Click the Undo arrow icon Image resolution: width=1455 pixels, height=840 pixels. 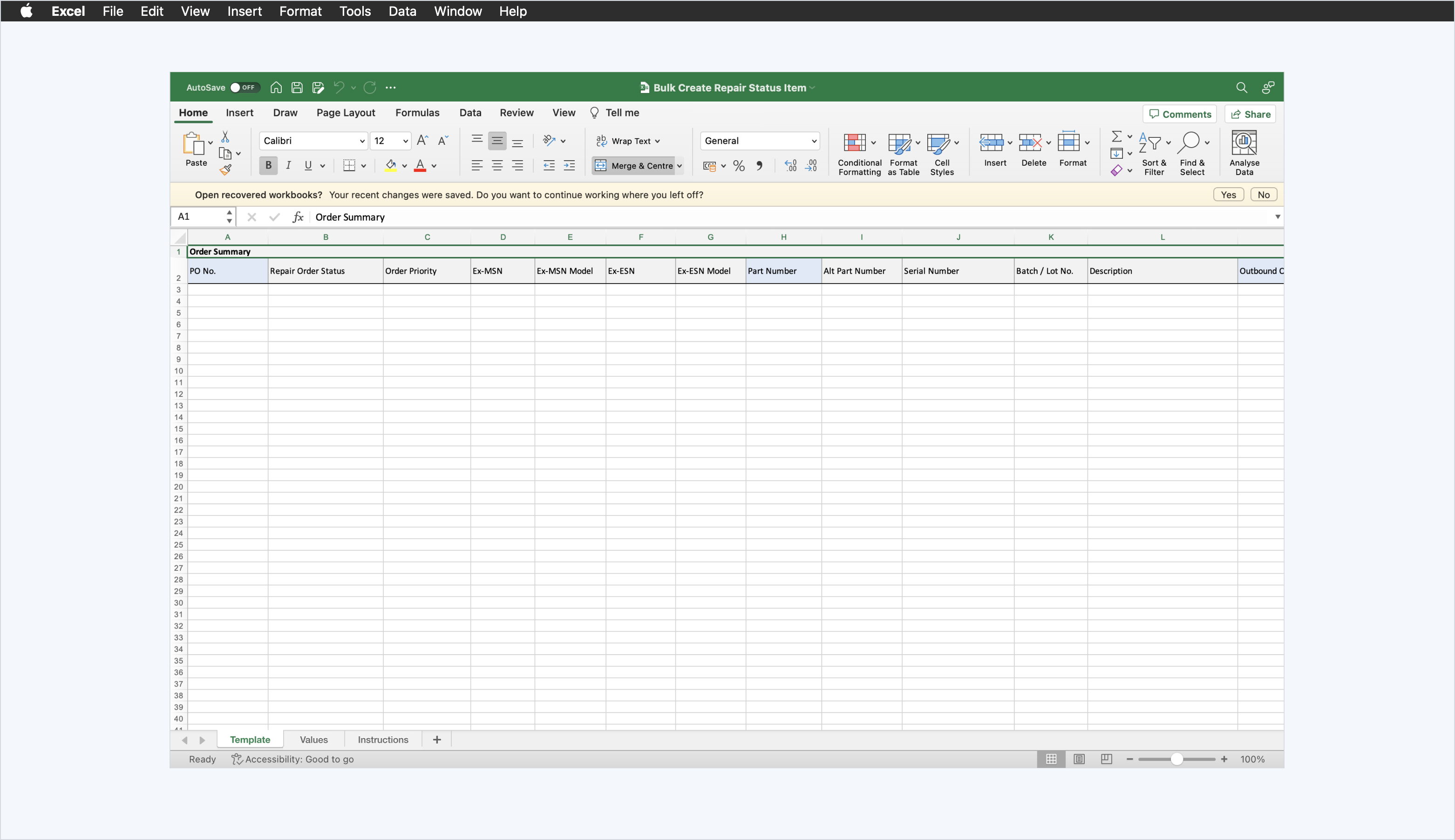coord(339,88)
